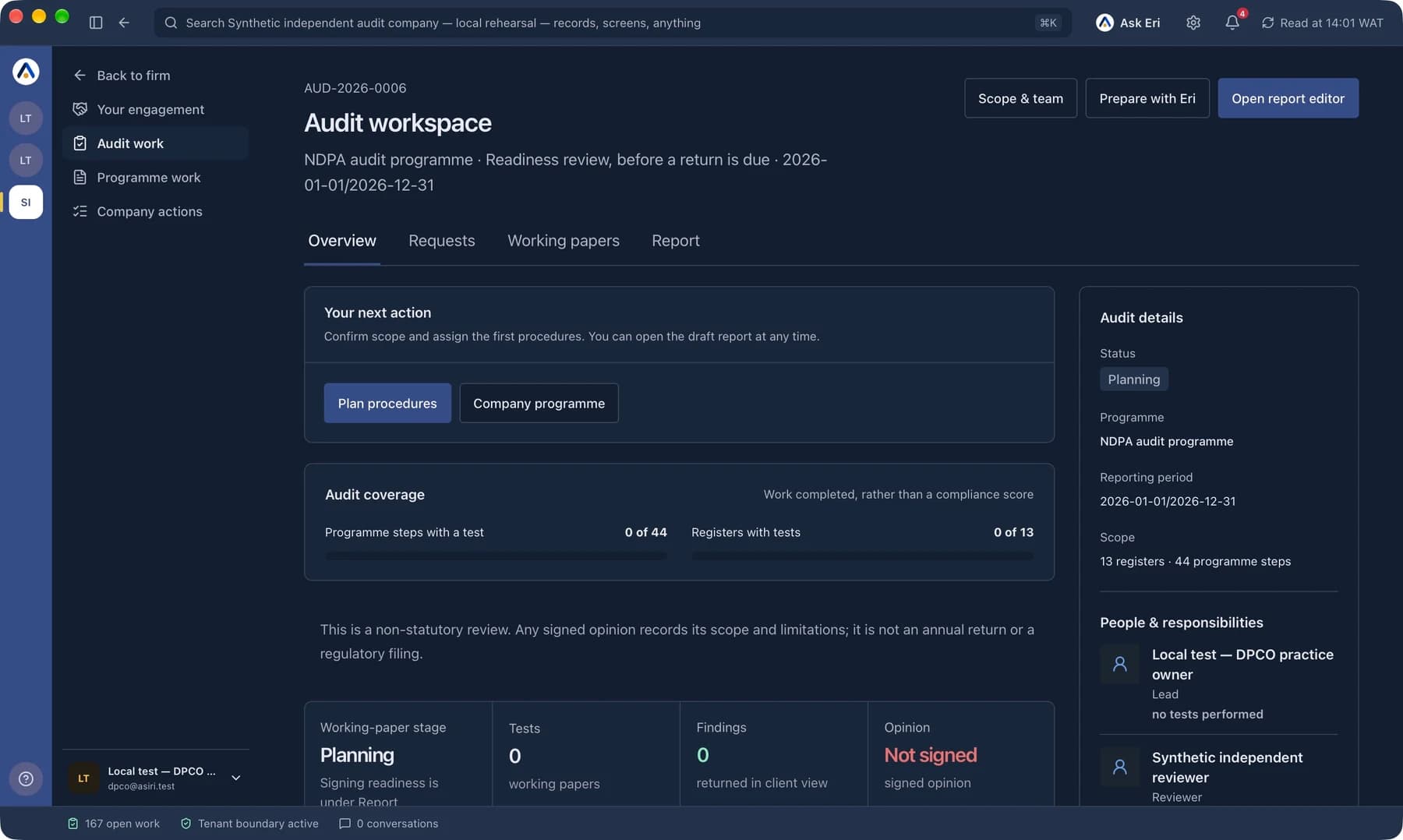
Task: Switch to second LT workspace avatar
Action: click(x=26, y=161)
